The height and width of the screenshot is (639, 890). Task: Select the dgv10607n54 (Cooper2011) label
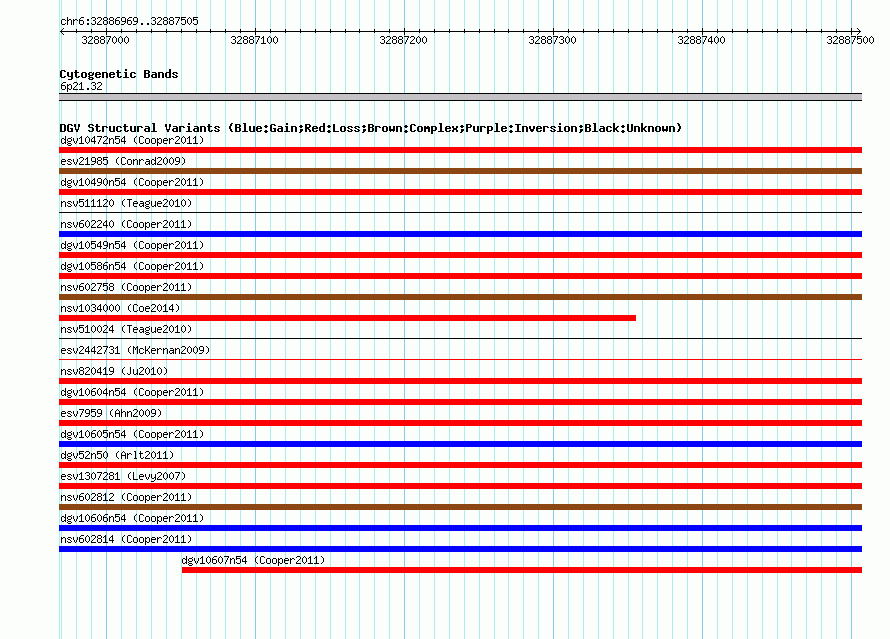tap(253, 560)
